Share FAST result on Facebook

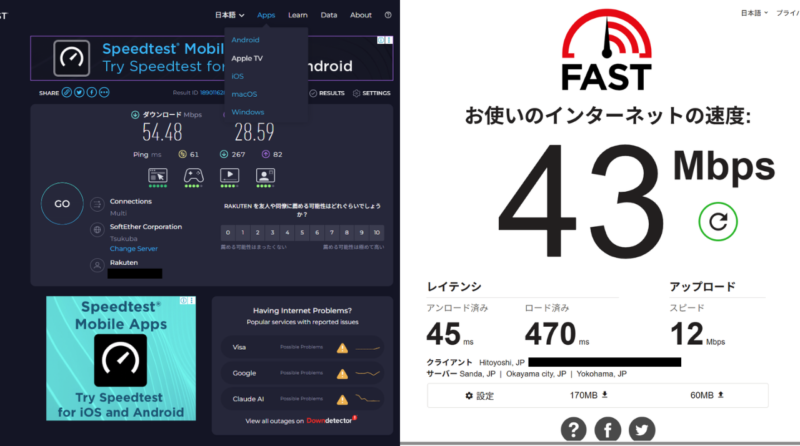[x=608, y=430]
